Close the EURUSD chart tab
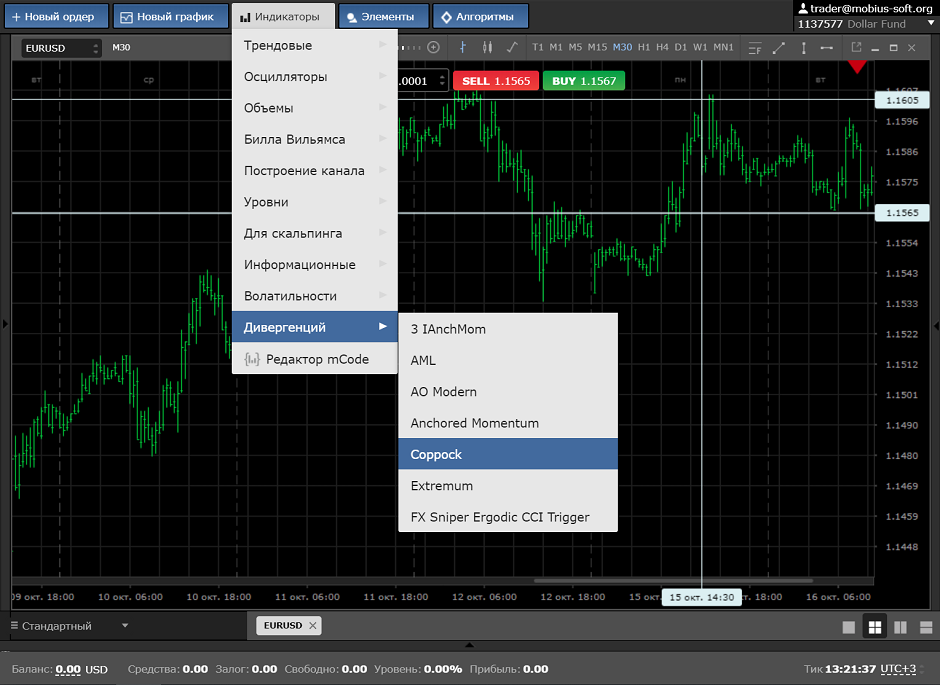 [x=312, y=626]
